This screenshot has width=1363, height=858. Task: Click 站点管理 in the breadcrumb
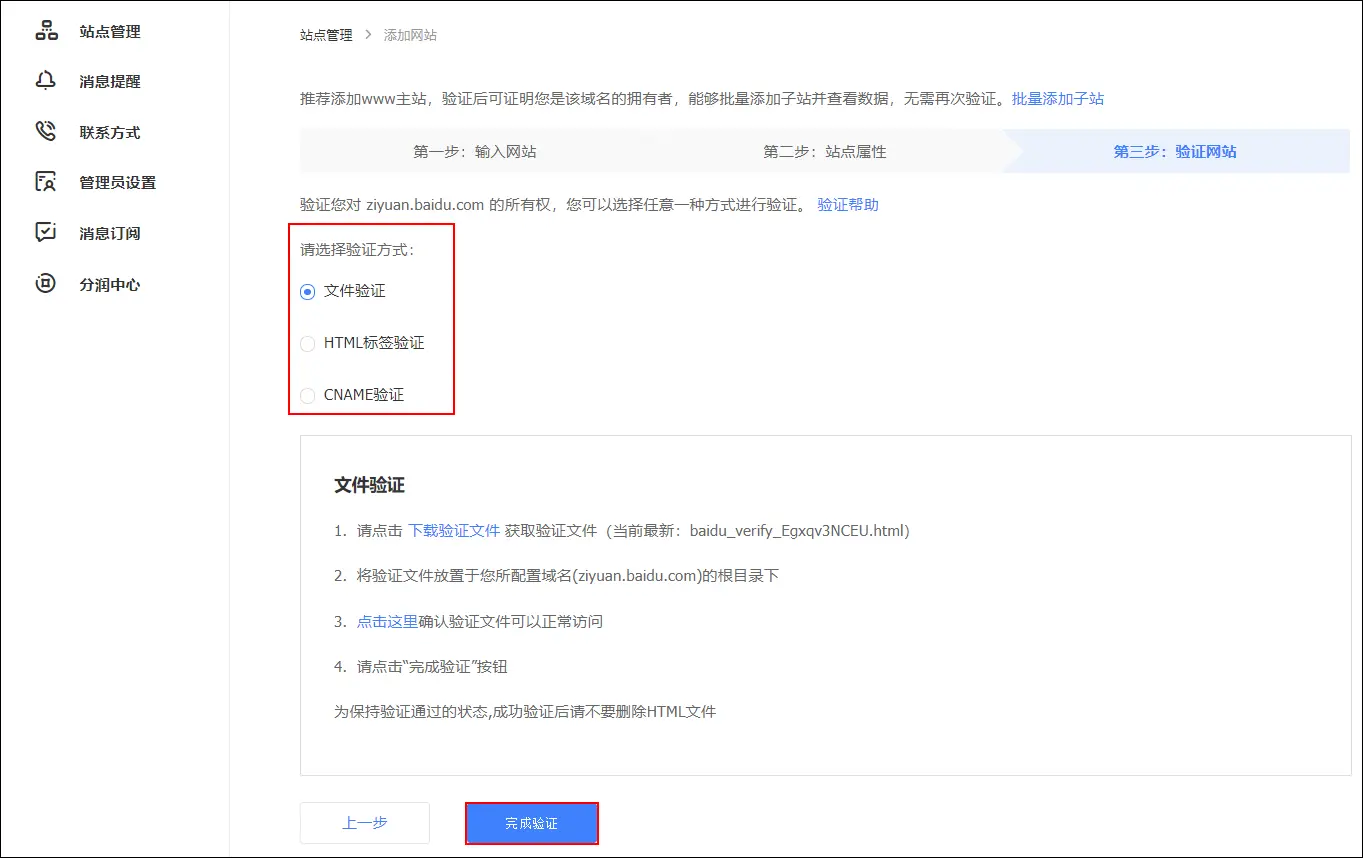pos(326,35)
